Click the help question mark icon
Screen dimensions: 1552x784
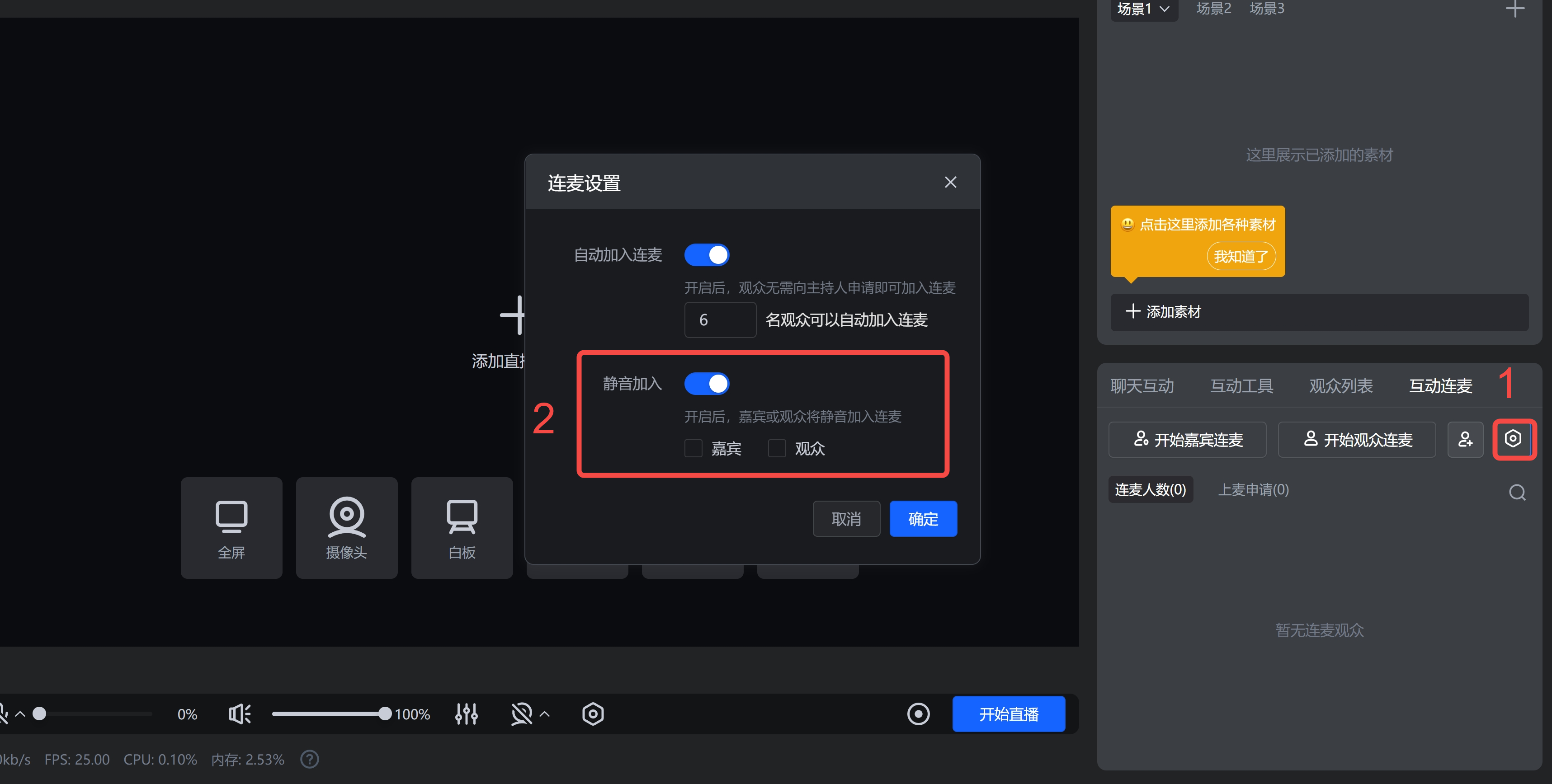click(310, 759)
